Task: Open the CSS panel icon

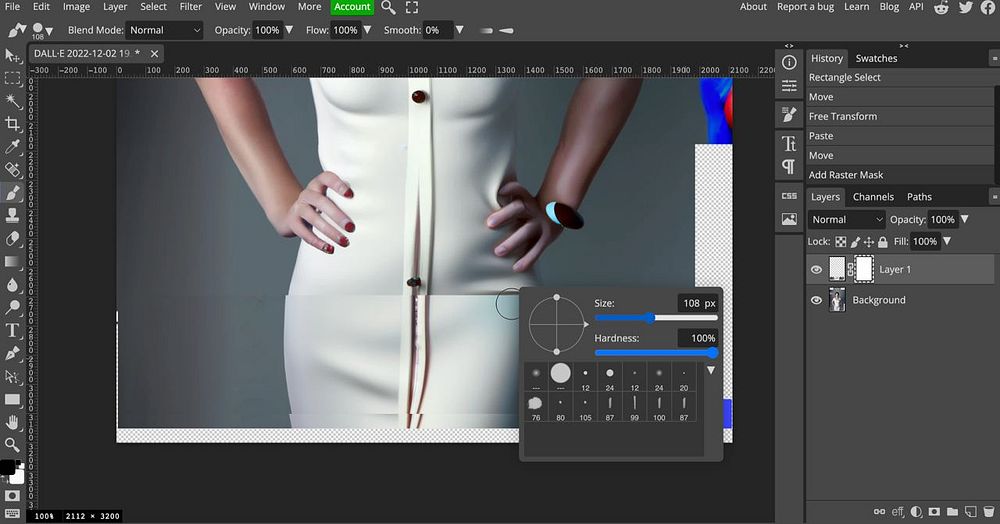Action: (789, 196)
